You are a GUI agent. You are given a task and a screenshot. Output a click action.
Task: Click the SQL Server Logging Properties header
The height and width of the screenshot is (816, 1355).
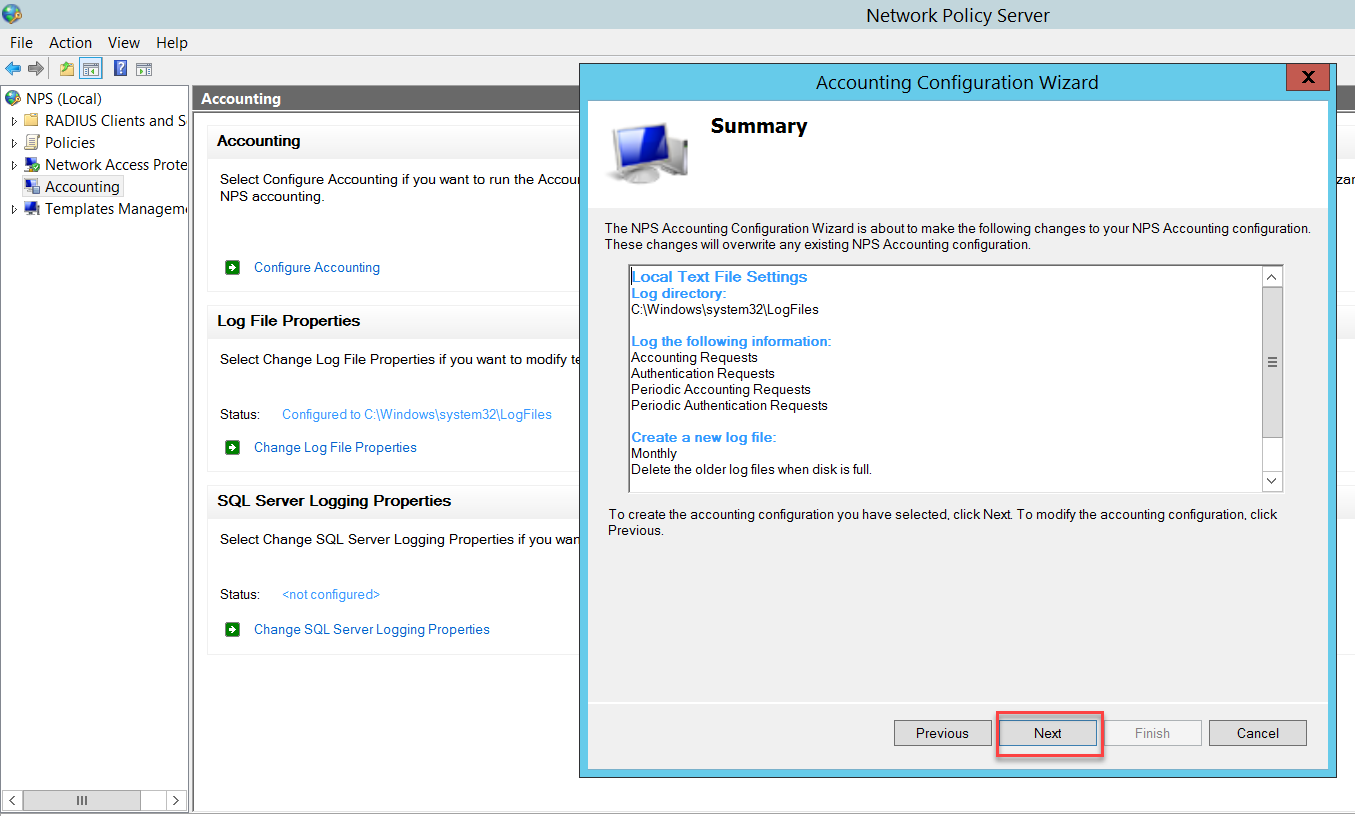click(334, 501)
